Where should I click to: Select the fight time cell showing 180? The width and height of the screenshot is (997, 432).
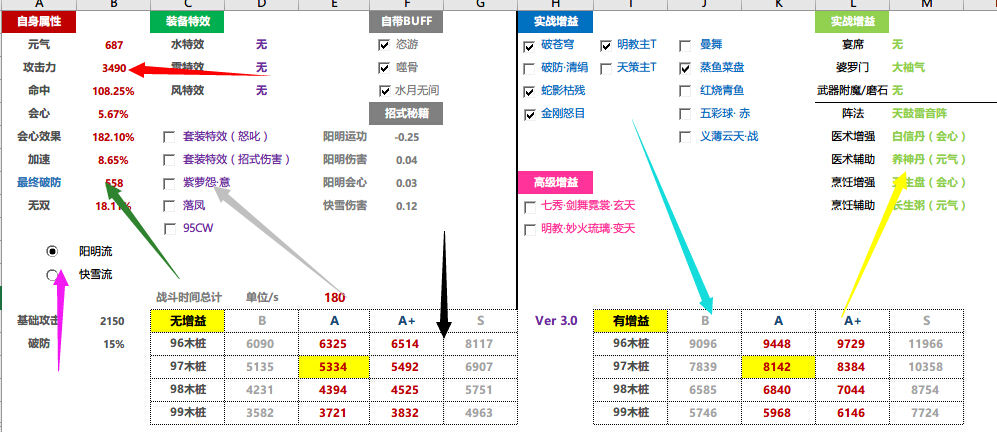334,297
